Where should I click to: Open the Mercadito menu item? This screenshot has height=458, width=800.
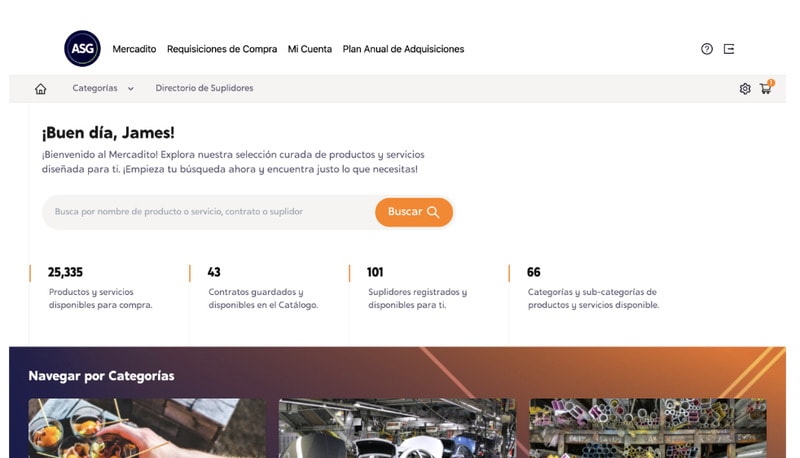coord(134,49)
